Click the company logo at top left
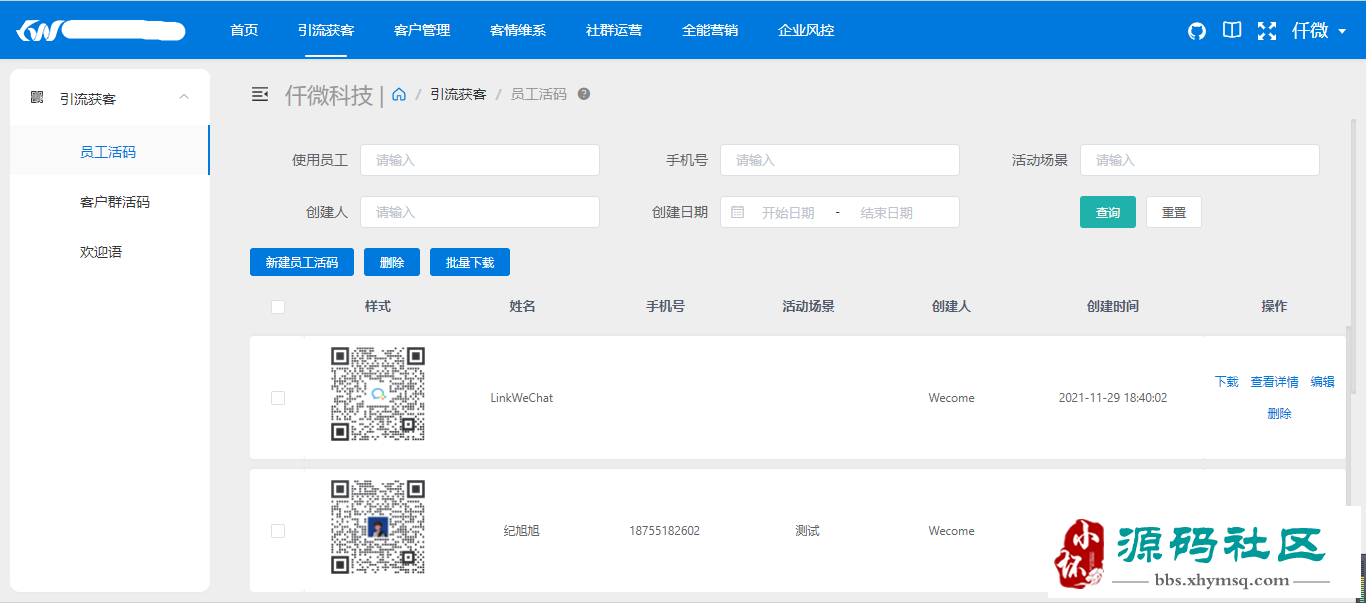 101,31
